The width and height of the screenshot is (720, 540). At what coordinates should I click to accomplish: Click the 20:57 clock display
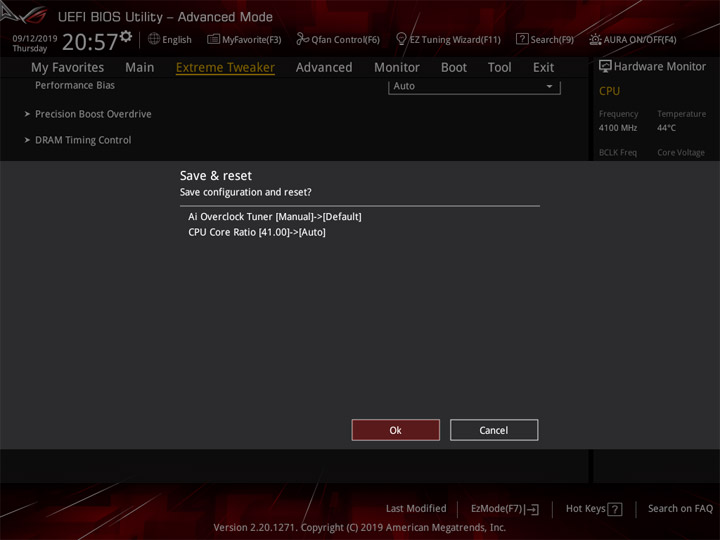[90, 42]
